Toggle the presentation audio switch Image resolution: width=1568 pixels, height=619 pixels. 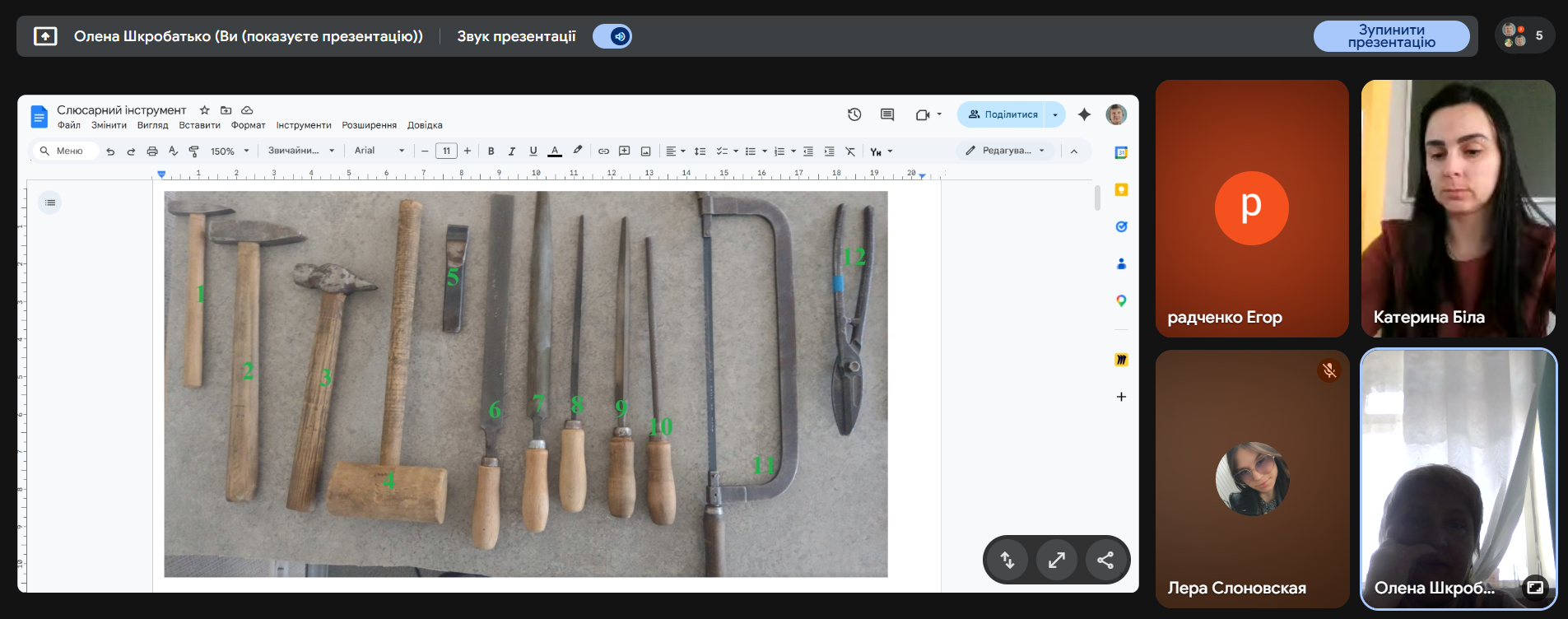pos(612,36)
